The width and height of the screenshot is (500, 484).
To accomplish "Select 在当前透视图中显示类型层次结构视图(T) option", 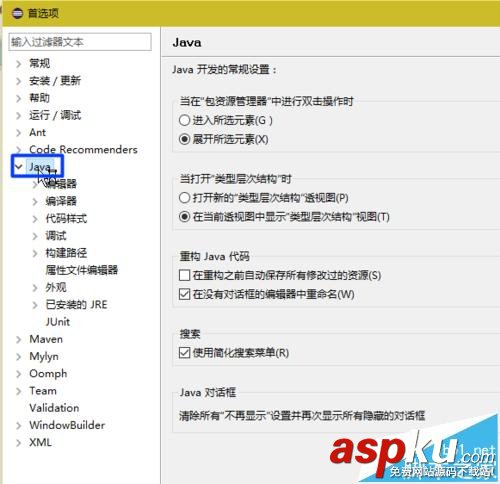I will [x=184, y=217].
